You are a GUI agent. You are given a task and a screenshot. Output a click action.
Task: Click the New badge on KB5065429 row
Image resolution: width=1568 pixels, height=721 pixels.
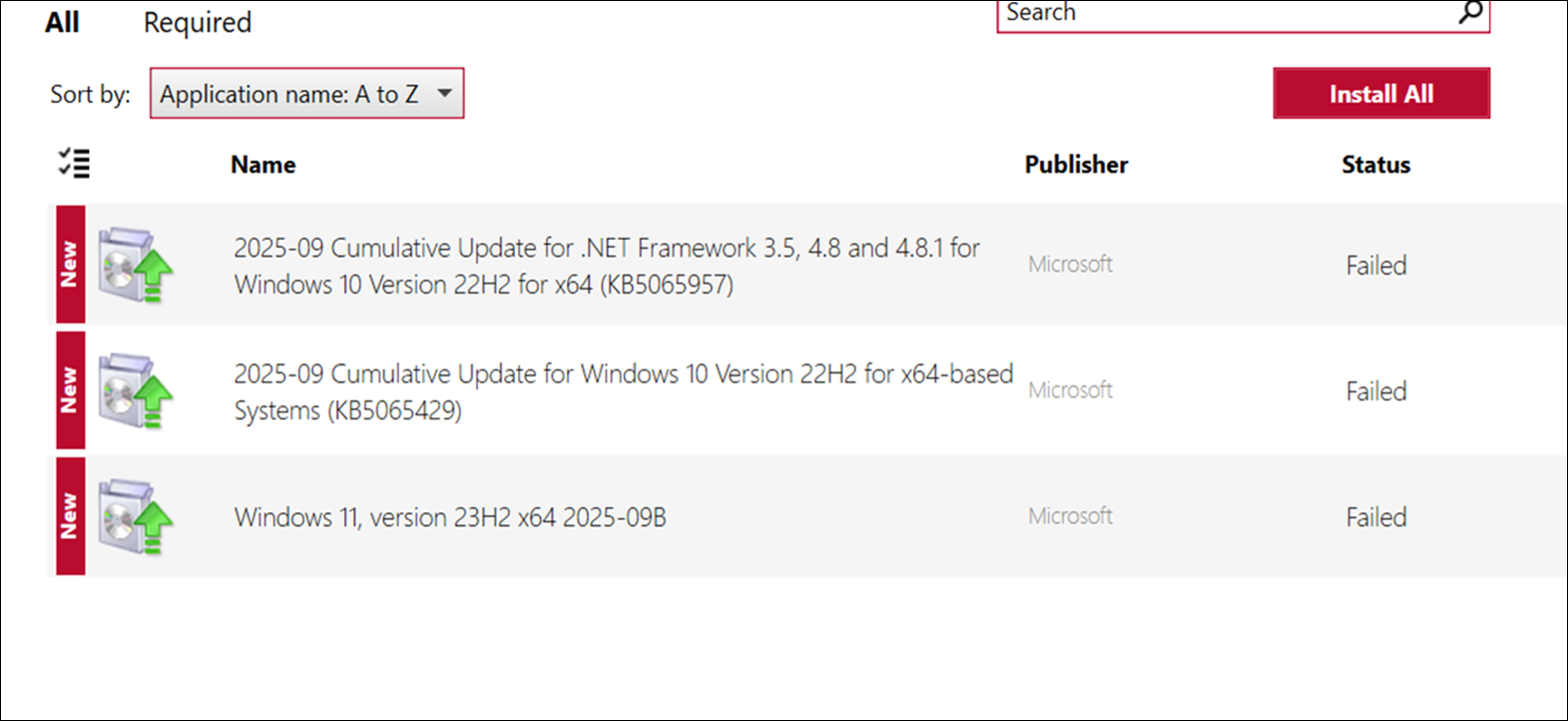pyautogui.click(x=70, y=390)
